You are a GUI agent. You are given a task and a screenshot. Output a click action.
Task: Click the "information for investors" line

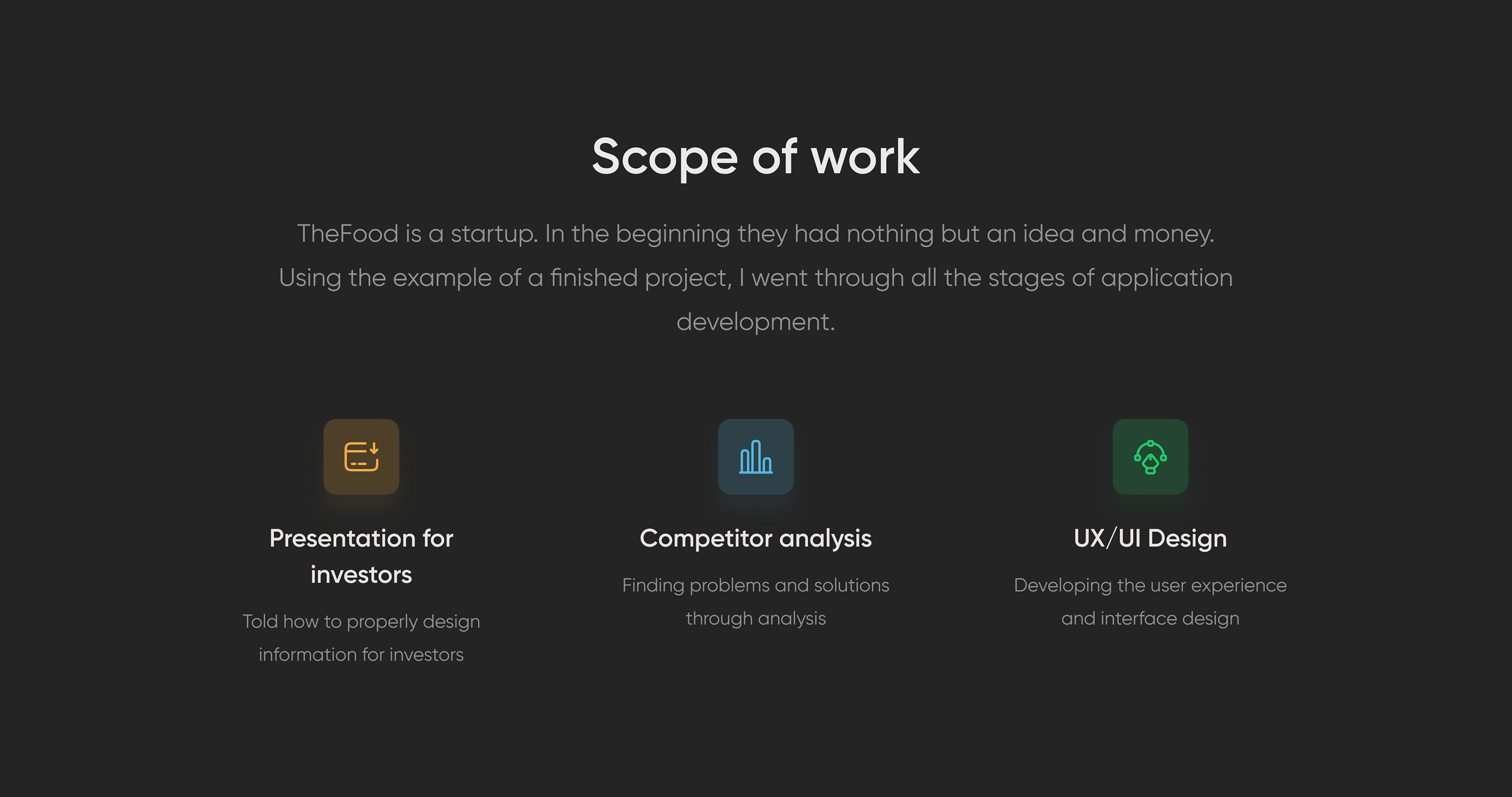coord(361,654)
